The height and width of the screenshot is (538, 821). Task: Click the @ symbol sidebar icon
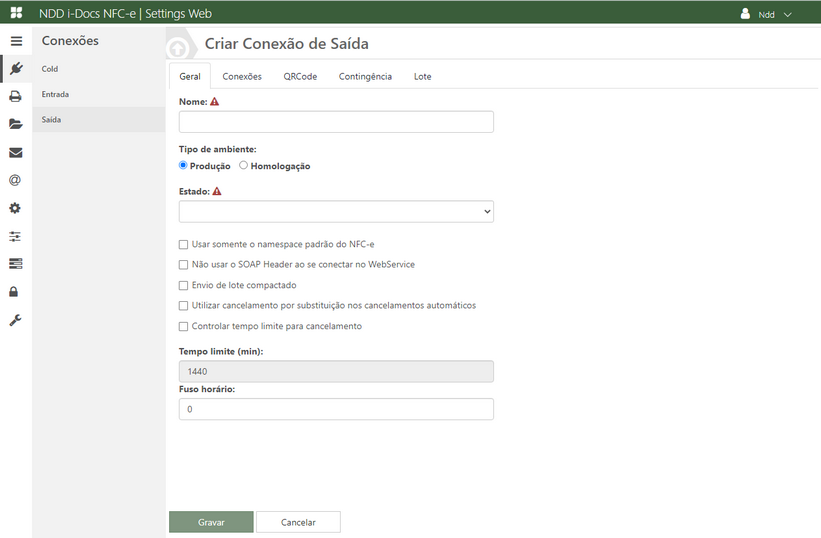(16, 181)
